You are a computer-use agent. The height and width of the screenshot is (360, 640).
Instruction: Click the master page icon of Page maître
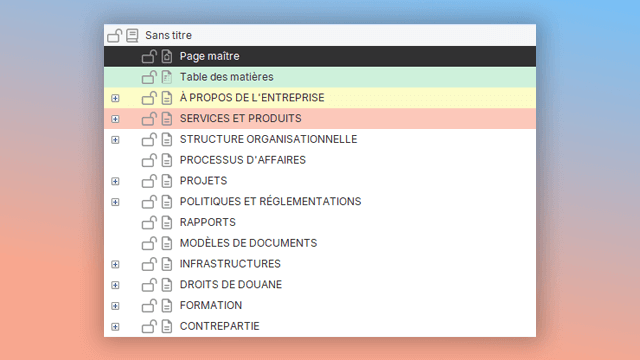click(x=167, y=56)
